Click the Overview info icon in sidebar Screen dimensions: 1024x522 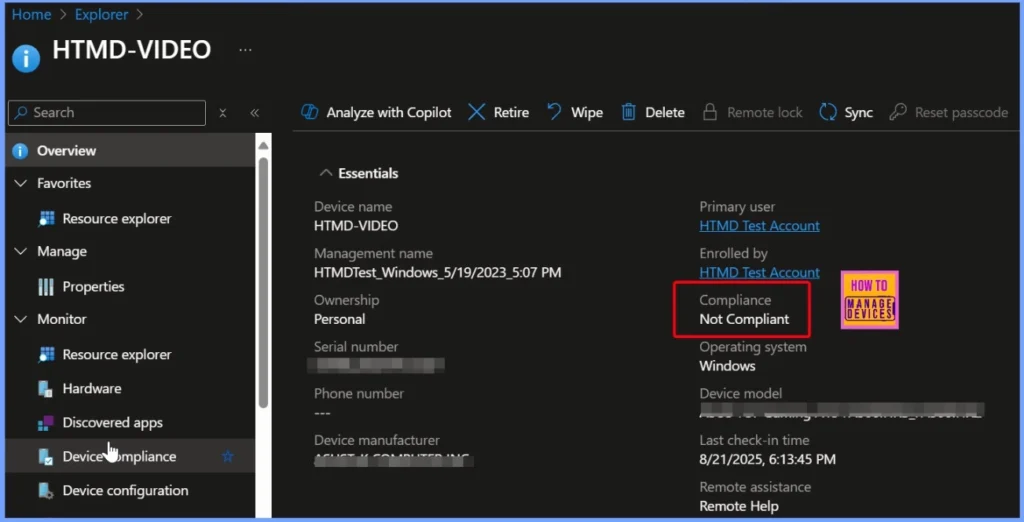[x=20, y=151]
